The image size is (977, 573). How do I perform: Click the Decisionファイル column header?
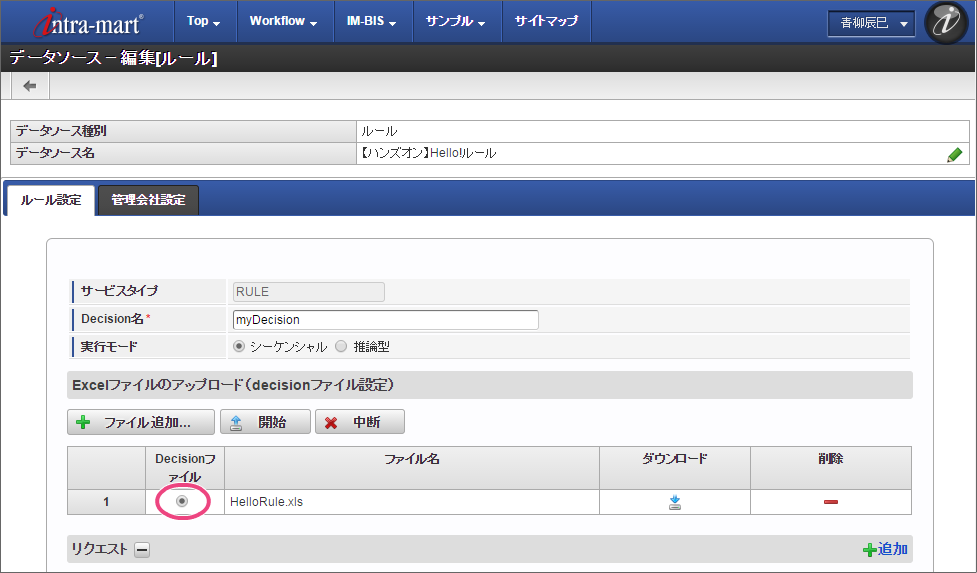[x=185, y=468]
